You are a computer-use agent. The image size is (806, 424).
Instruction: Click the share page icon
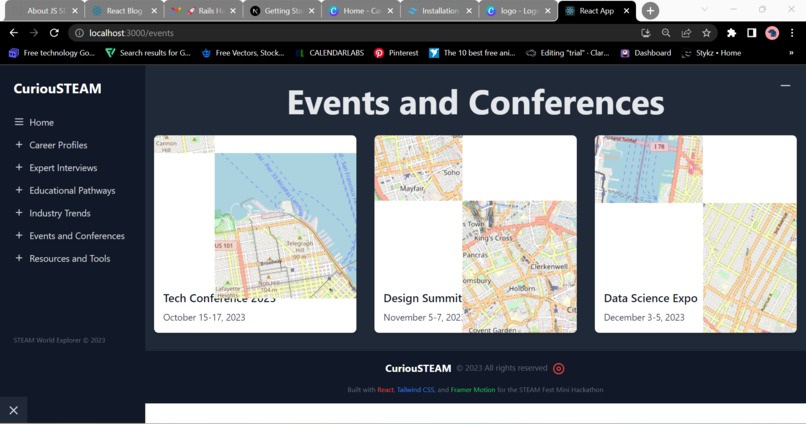[686, 33]
